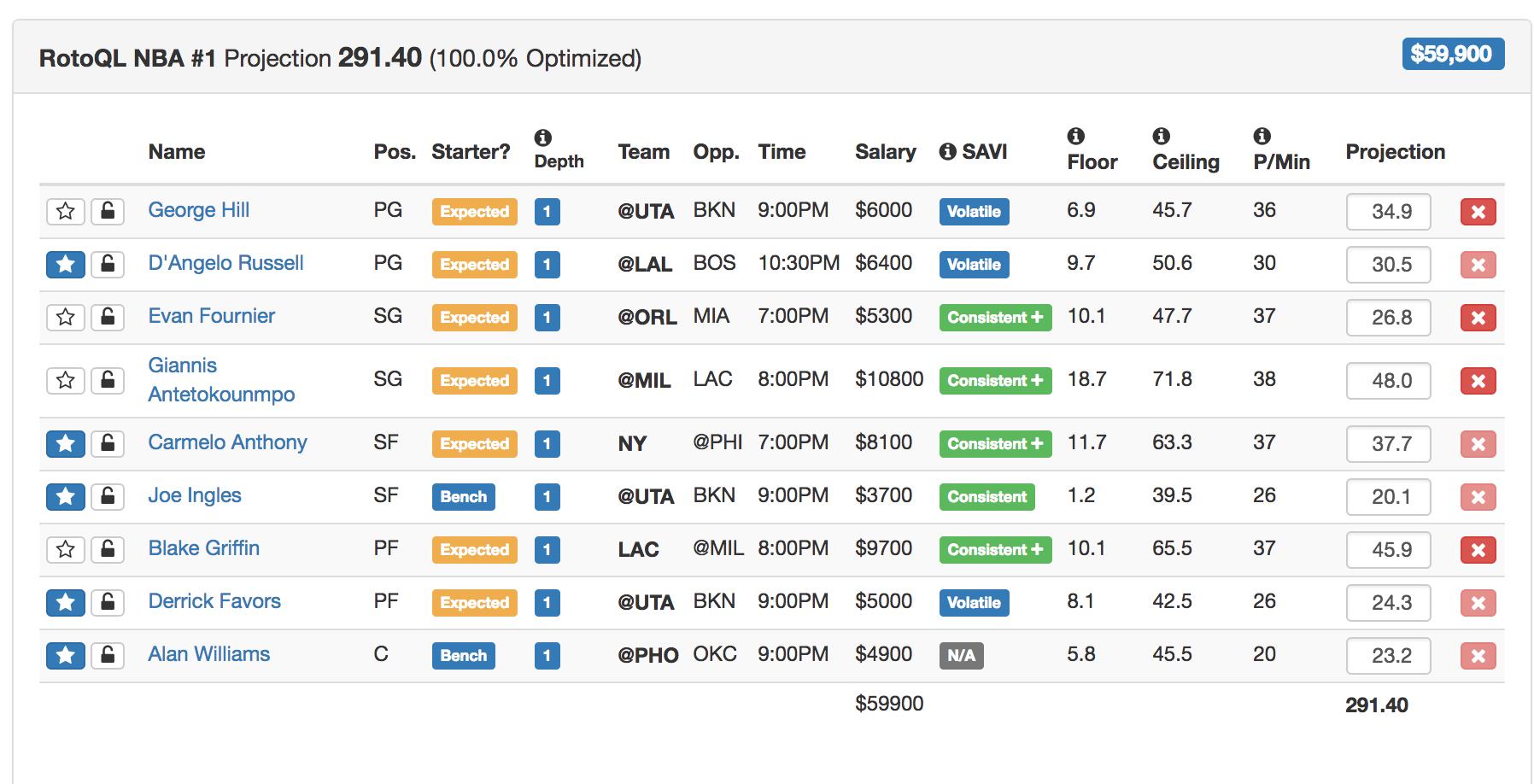
Task: Lock Joe Ingles in the lineup
Action: [x=108, y=496]
